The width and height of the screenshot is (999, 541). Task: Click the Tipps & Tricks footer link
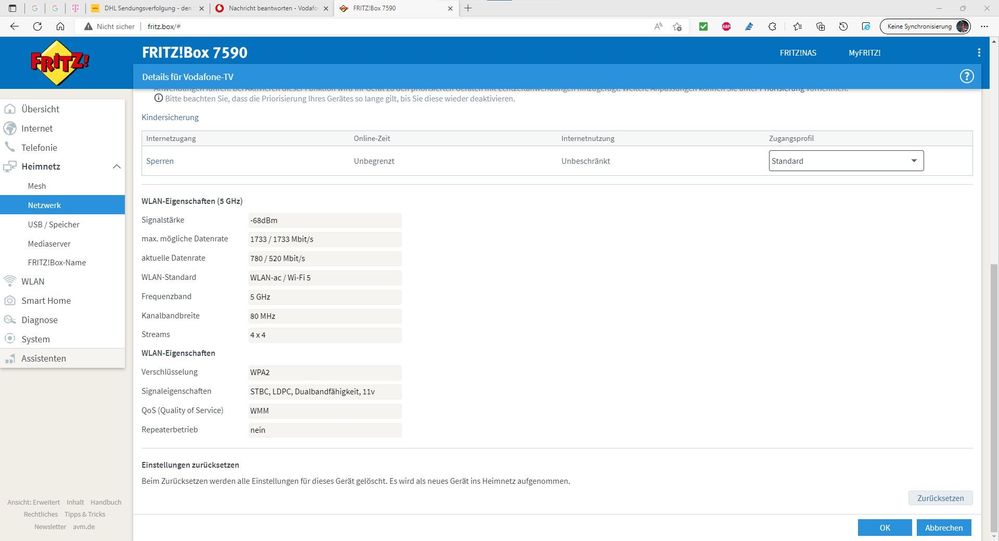pyautogui.click(x=85, y=514)
